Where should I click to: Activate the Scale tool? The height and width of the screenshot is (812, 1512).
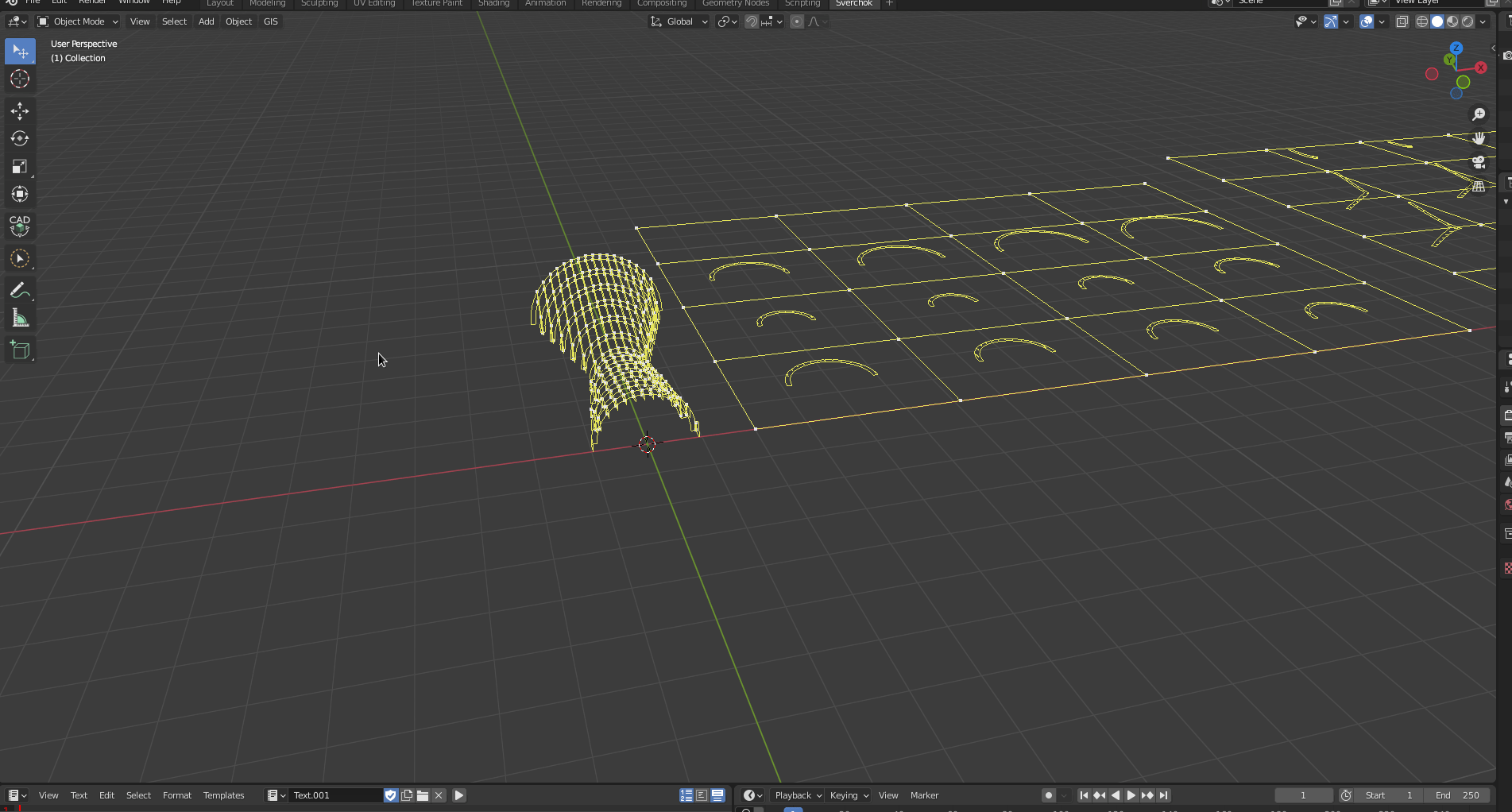(20, 166)
